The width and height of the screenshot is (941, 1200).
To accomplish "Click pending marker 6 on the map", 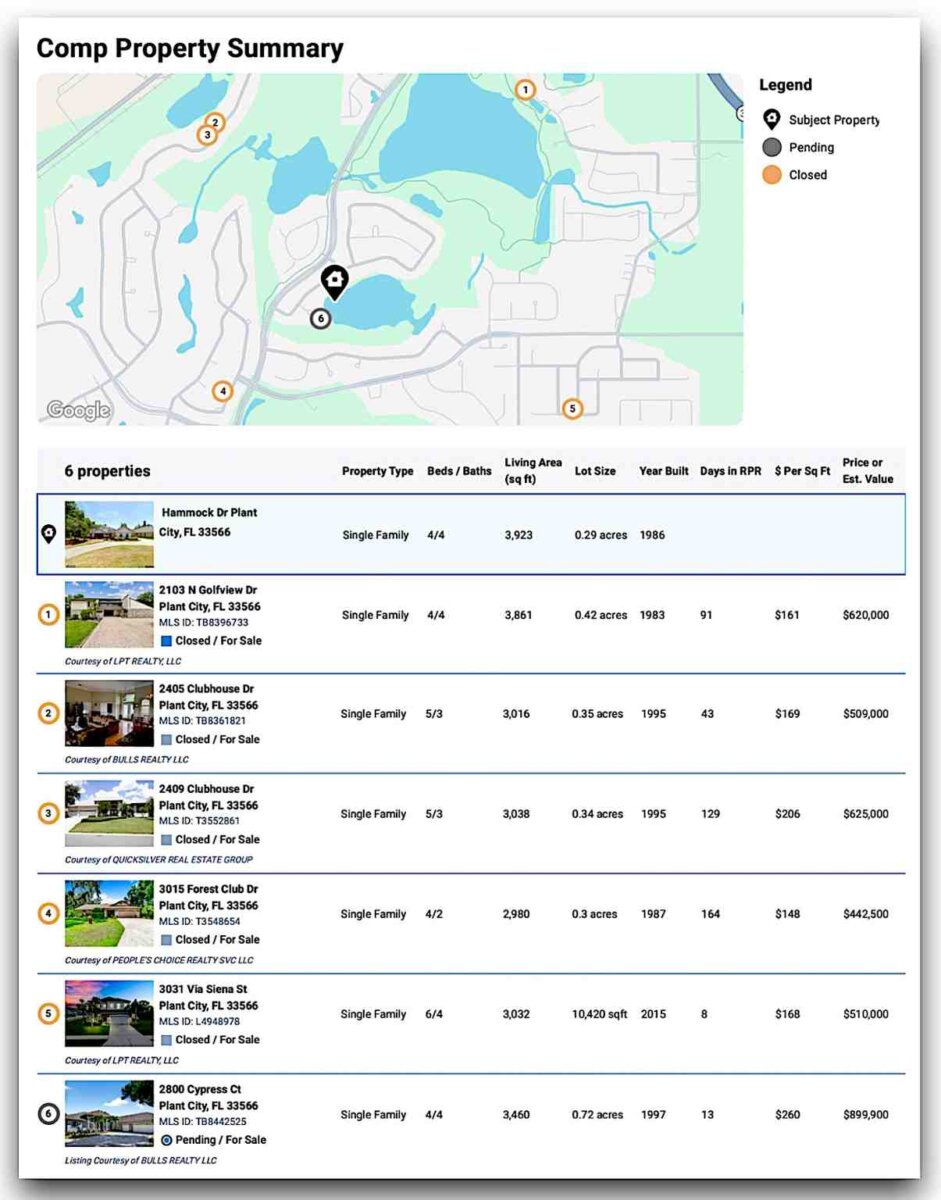I will [x=319, y=319].
